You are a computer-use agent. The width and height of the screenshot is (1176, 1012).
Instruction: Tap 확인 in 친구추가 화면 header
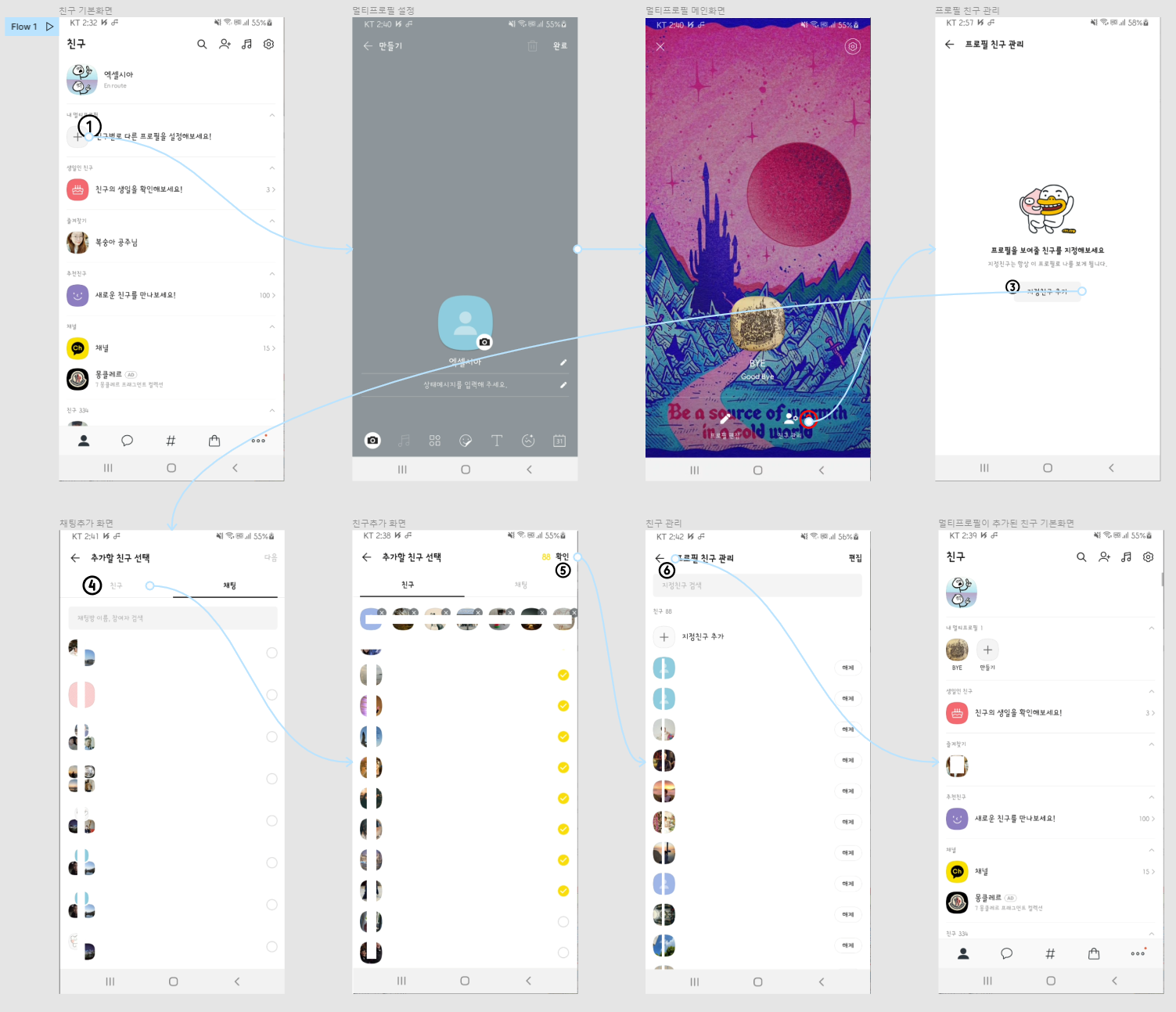click(563, 557)
